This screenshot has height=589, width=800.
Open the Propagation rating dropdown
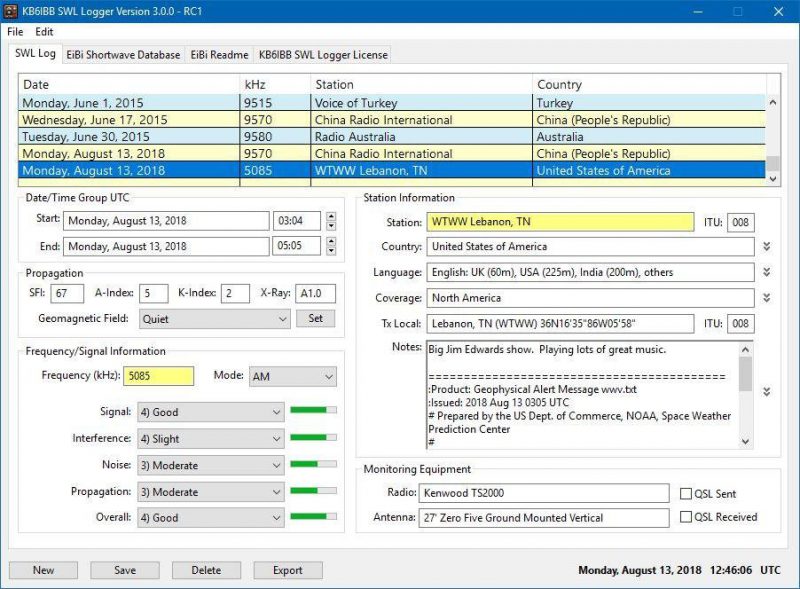(x=211, y=492)
